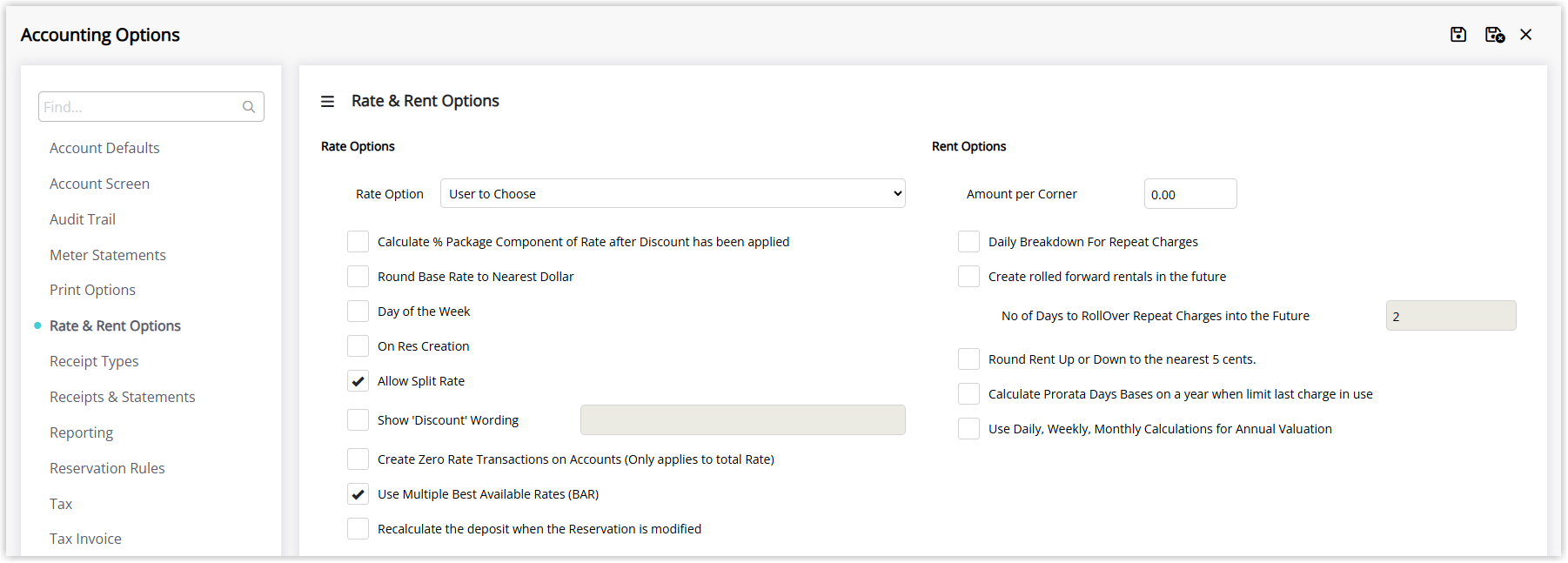This screenshot has height=563, width=1568.
Task: Go to Receipts & Statements
Action: coord(123,397)
